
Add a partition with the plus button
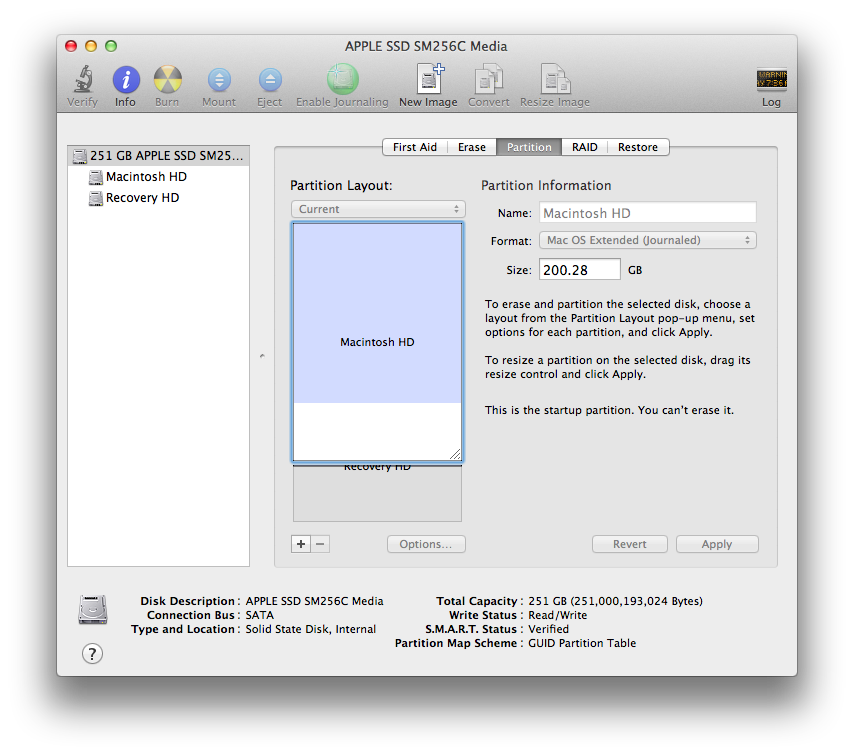[301, 544]
